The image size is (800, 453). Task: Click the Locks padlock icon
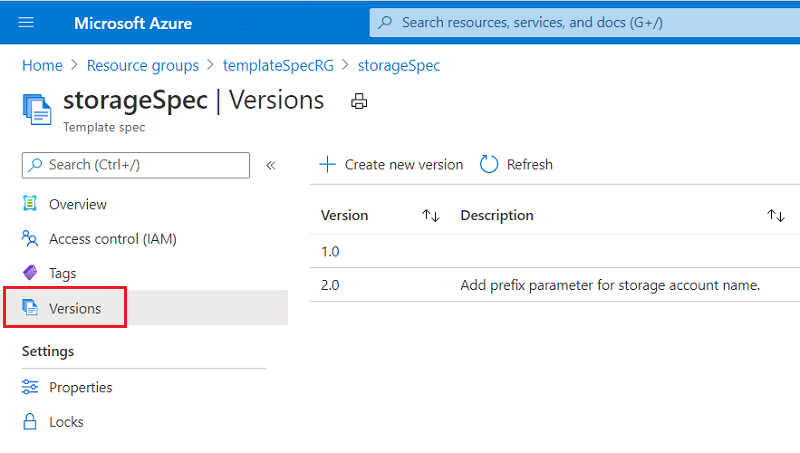pyautogui.click(x=30, y=422)
